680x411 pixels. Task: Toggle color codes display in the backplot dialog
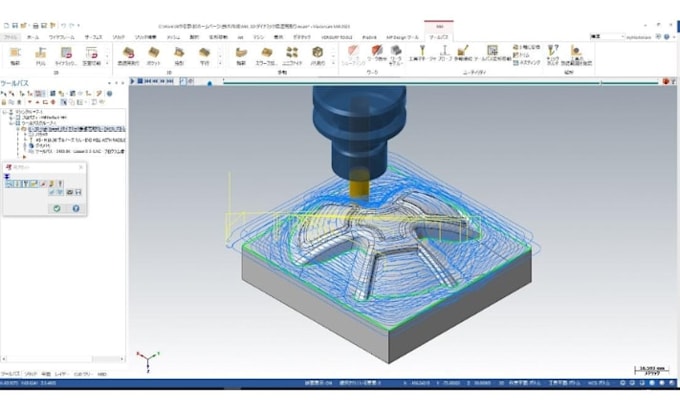coord(9,184)
